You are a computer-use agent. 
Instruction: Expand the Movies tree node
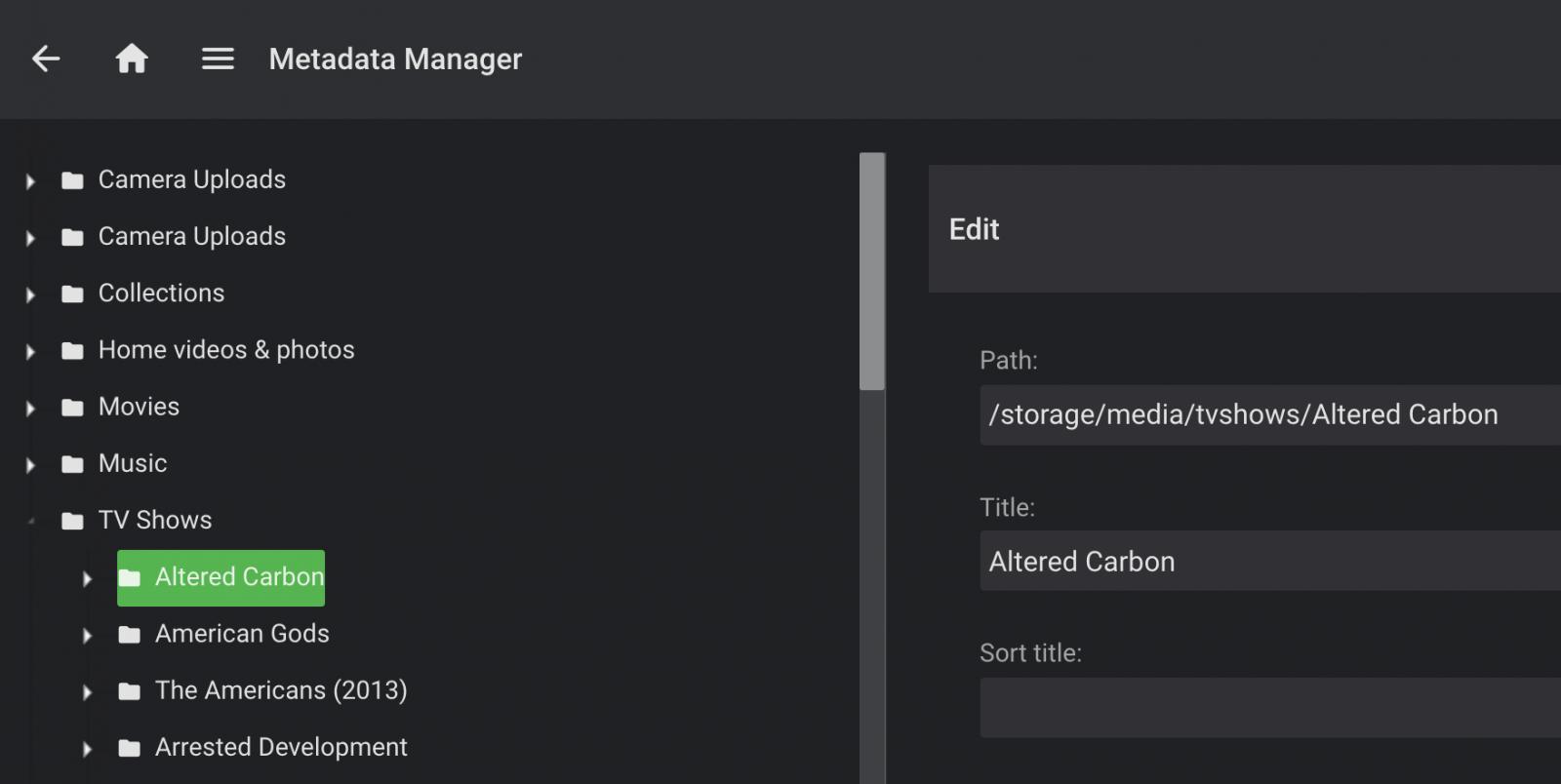tap(30, 409)
